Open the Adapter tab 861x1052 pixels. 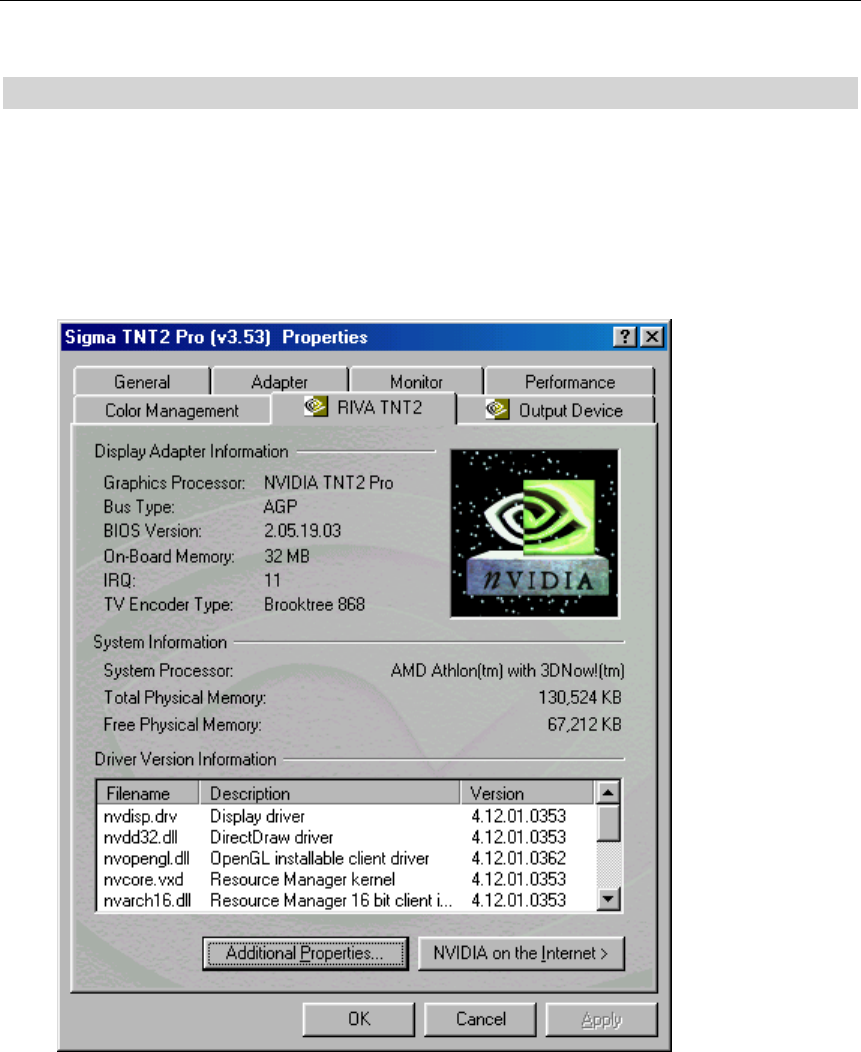coord(279,382)
